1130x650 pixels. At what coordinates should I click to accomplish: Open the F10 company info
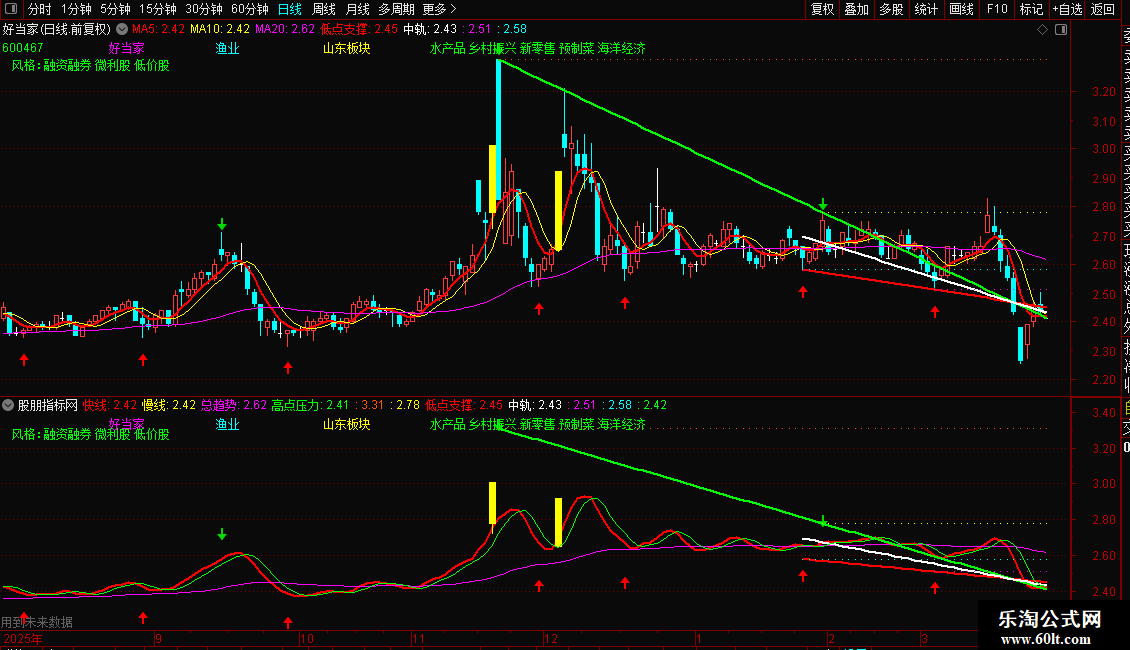pos(997,9)
